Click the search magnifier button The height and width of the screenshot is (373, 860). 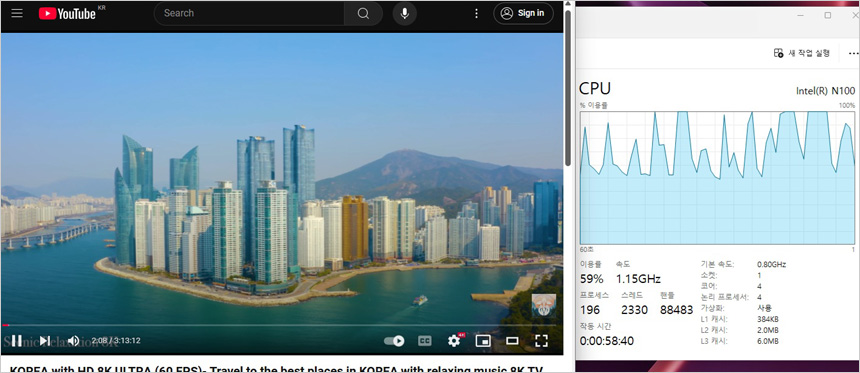click(363, 13)
